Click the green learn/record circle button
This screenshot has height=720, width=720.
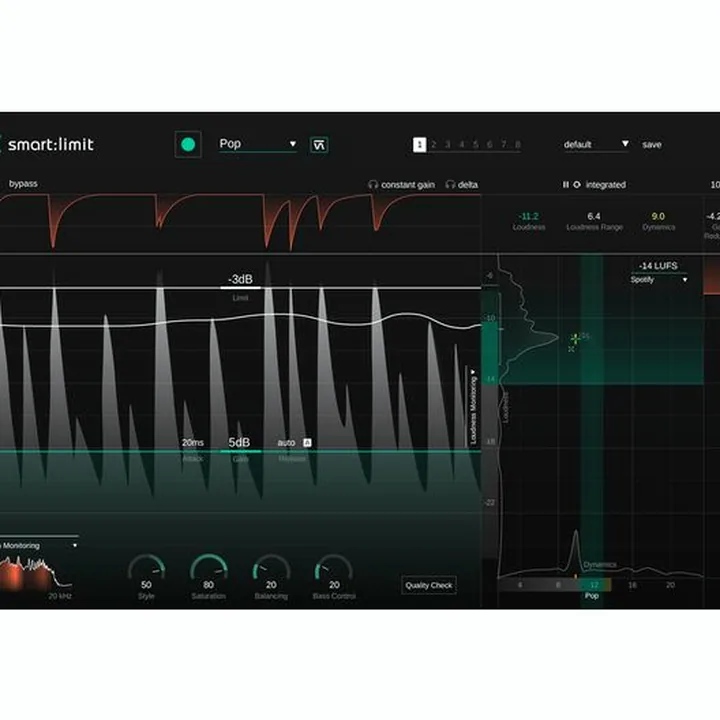(188, 145)
